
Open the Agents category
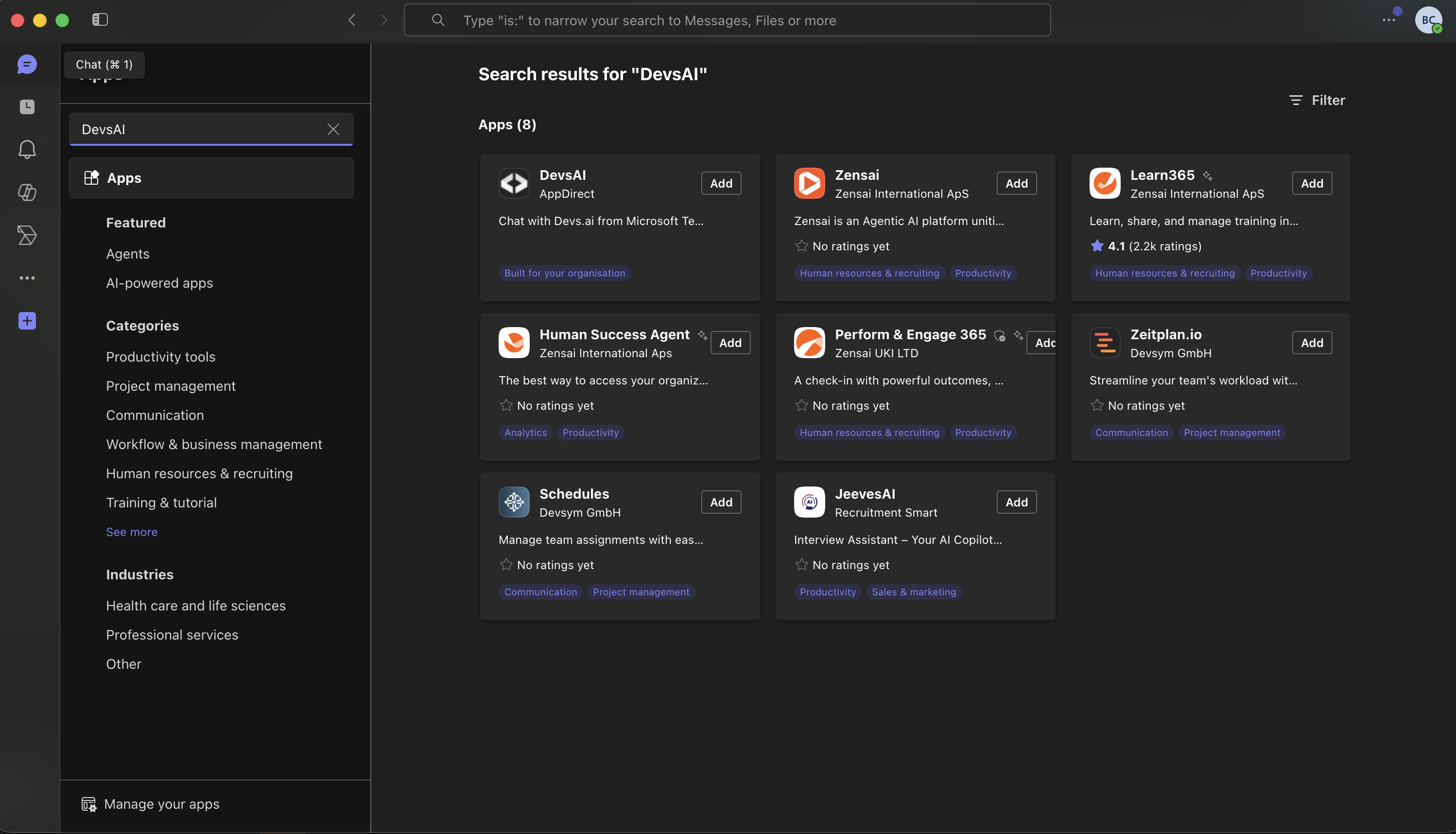(x=128, y=254)
